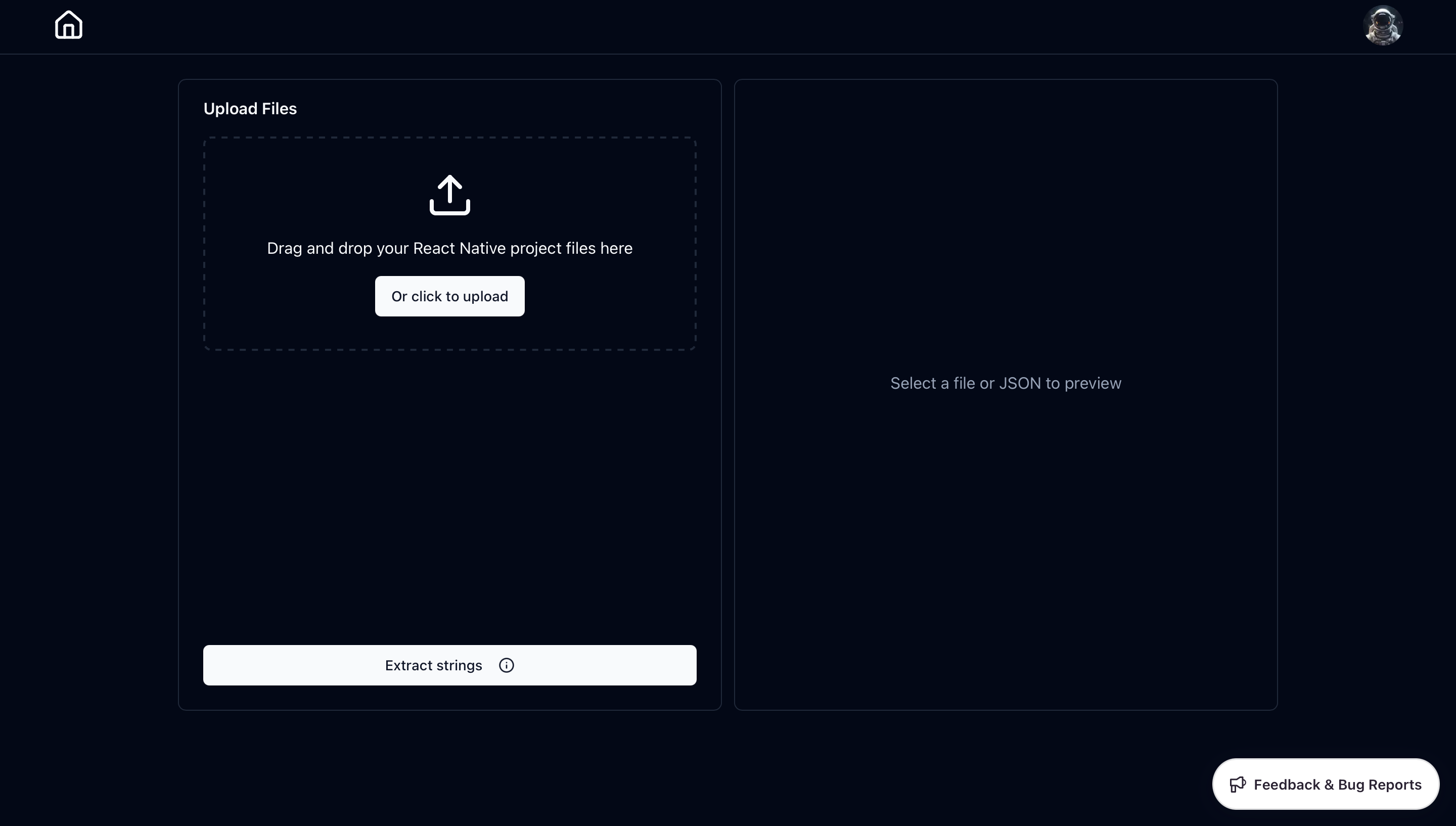Click the "Extract strings" label text

[x=433, y=665]
